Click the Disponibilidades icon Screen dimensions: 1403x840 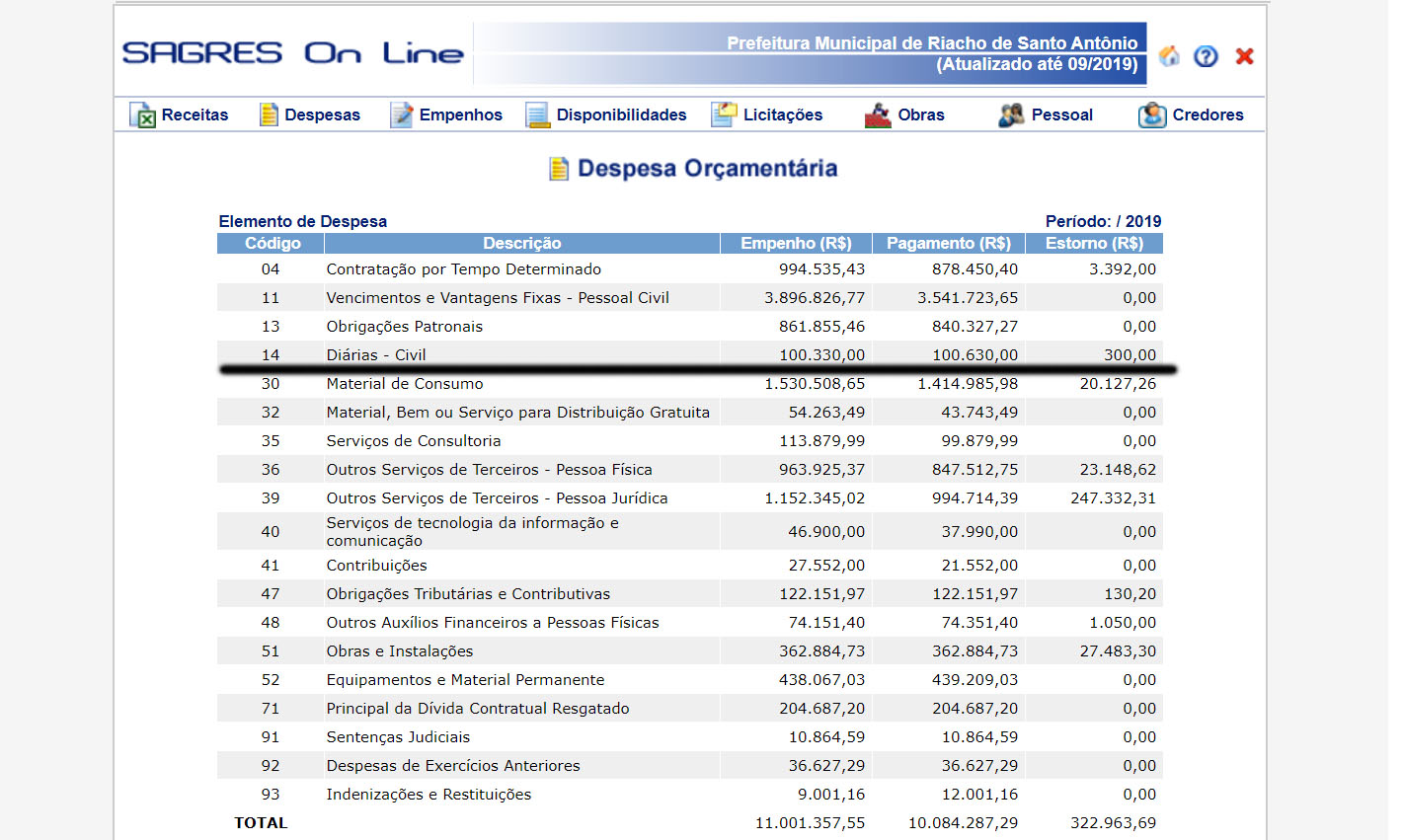(537, 115)
